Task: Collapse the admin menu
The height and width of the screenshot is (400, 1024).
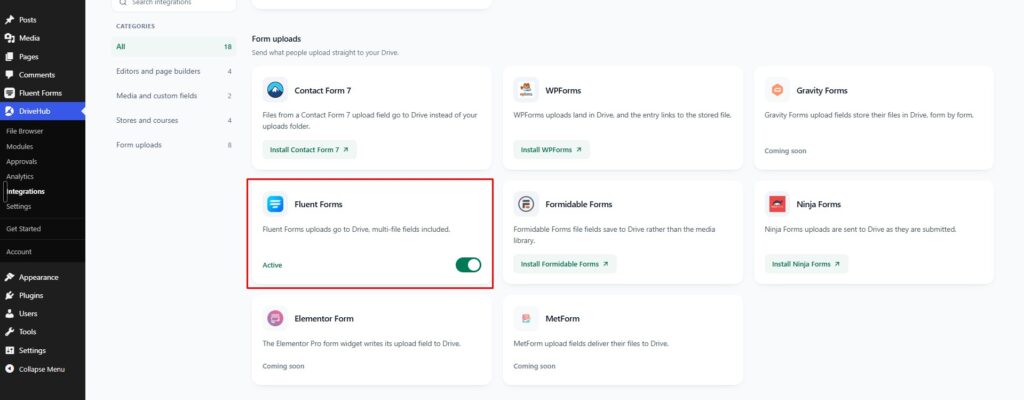Action: coord(42,369)
